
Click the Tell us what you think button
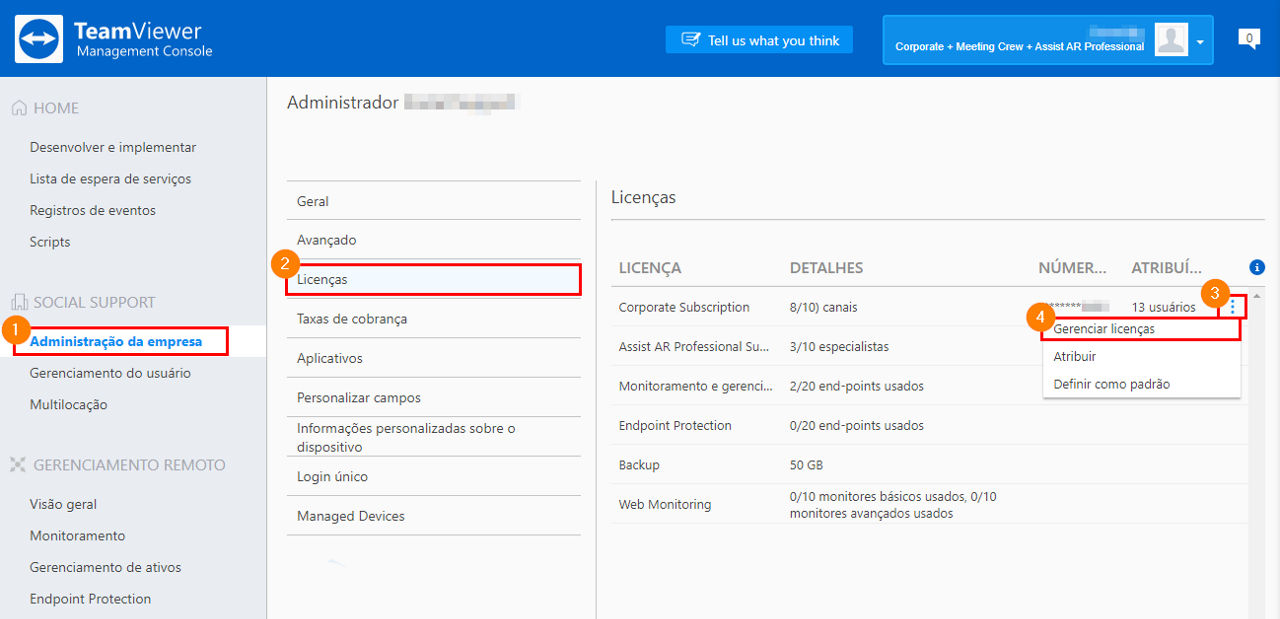pyautogui.click(x=760, y=40)
